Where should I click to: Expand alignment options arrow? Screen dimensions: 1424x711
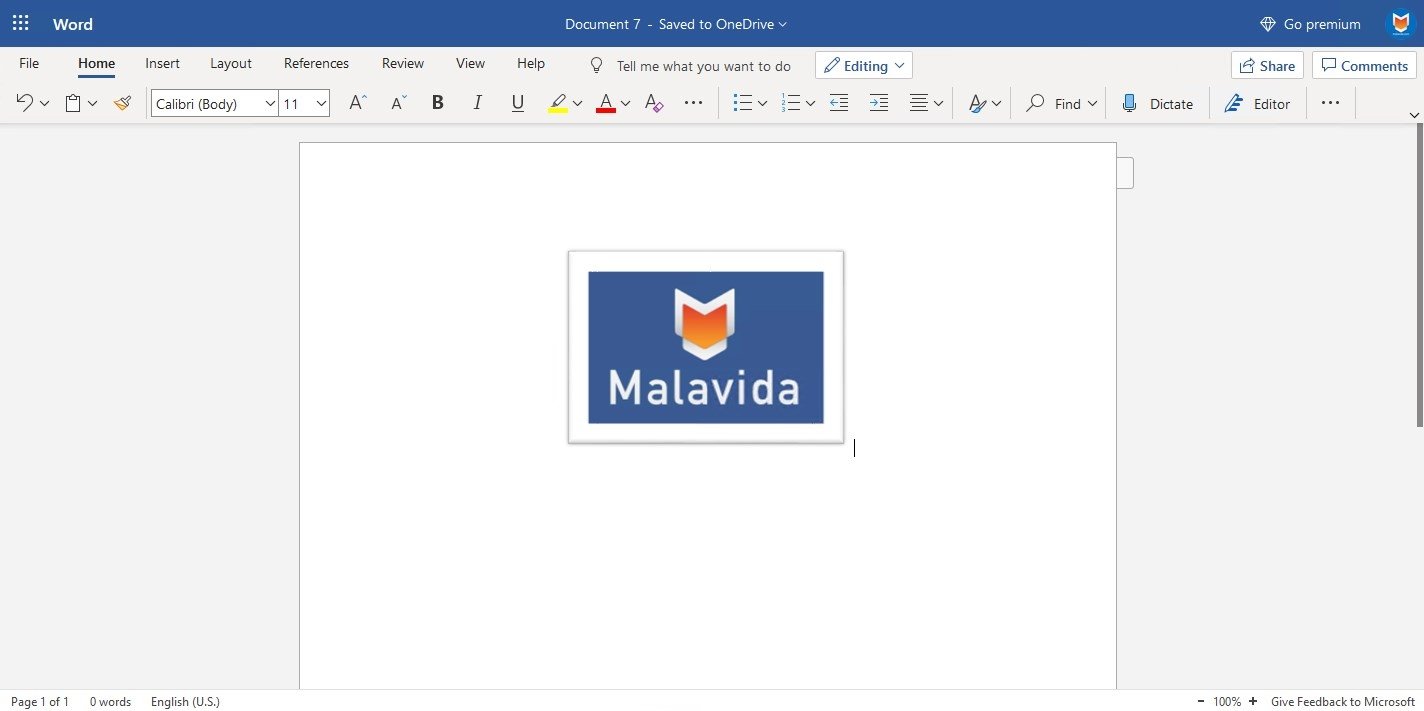[x=938, y=103]
